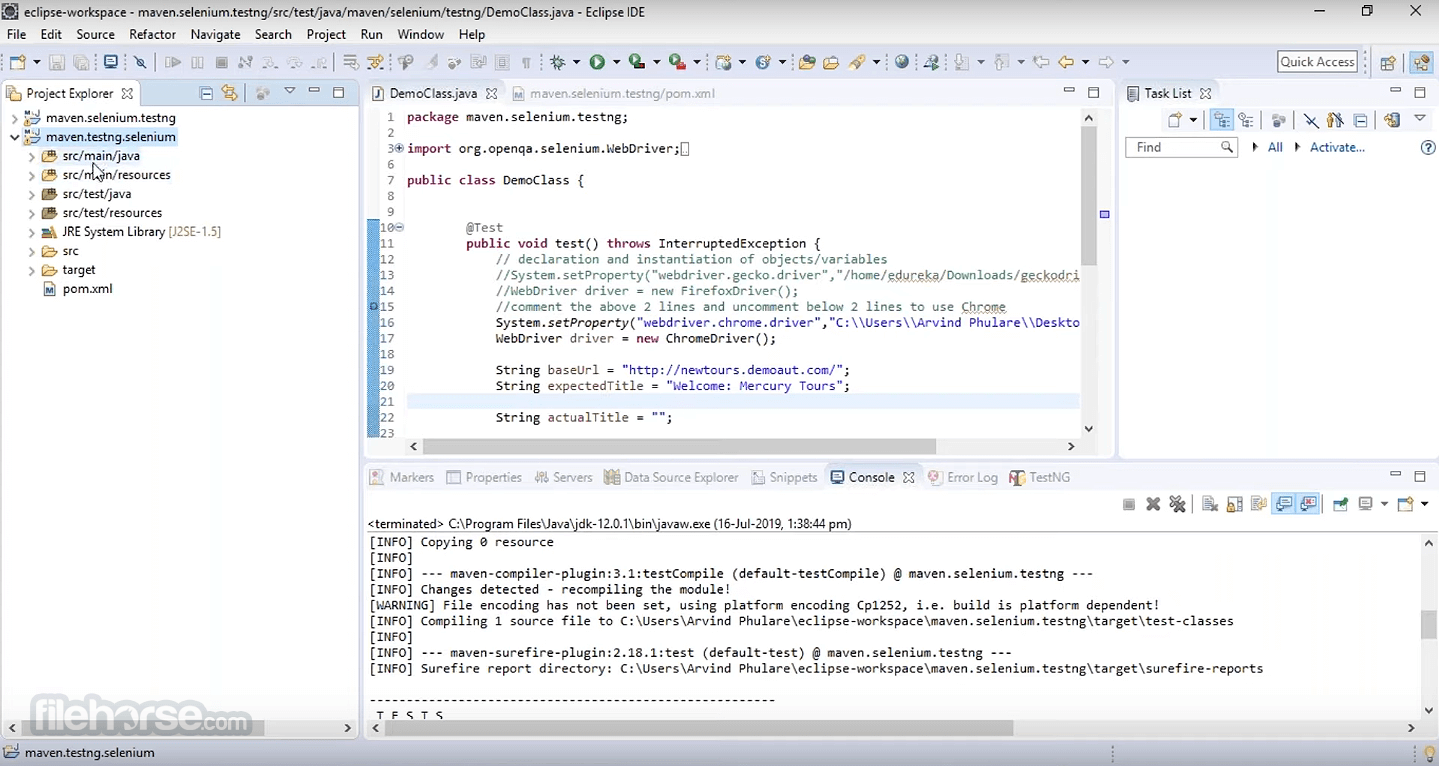
Task: Click the console vertical scrollbar thumb
Action: pos(1429,625)
